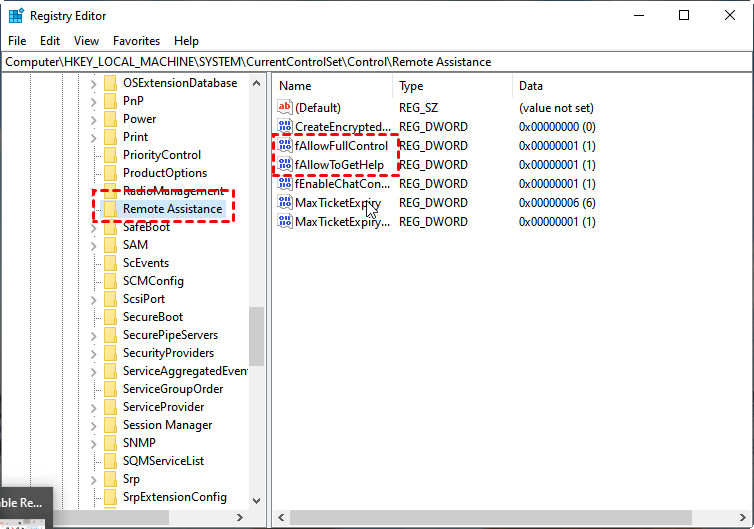754x529 pixels.
Task: Click the SecureBoot folder icon
Action: 111,317
